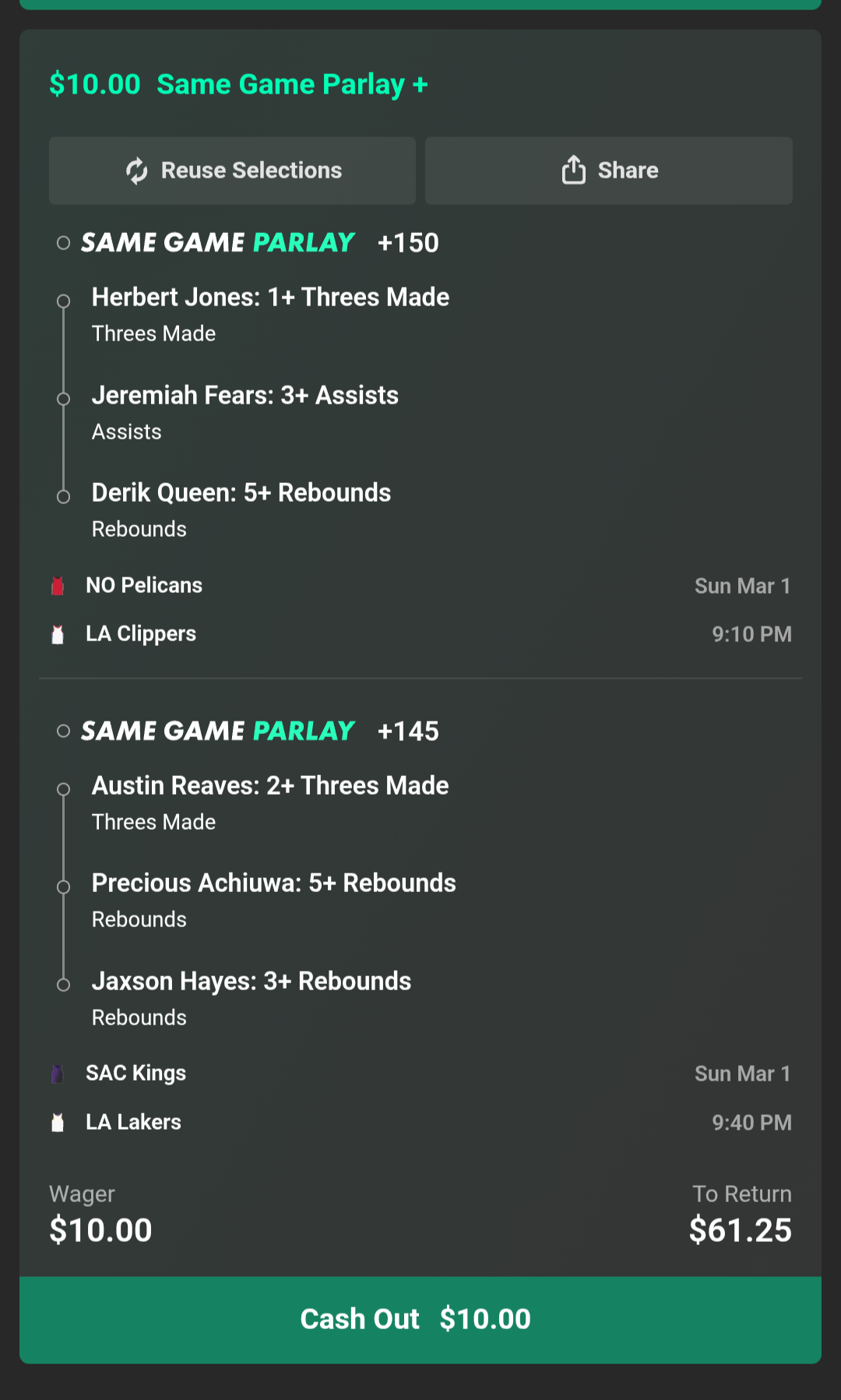Select the Austin Reaves 2+ Threes Made leg
Viewport: 841px width, 1400px height.
(270, 786)
